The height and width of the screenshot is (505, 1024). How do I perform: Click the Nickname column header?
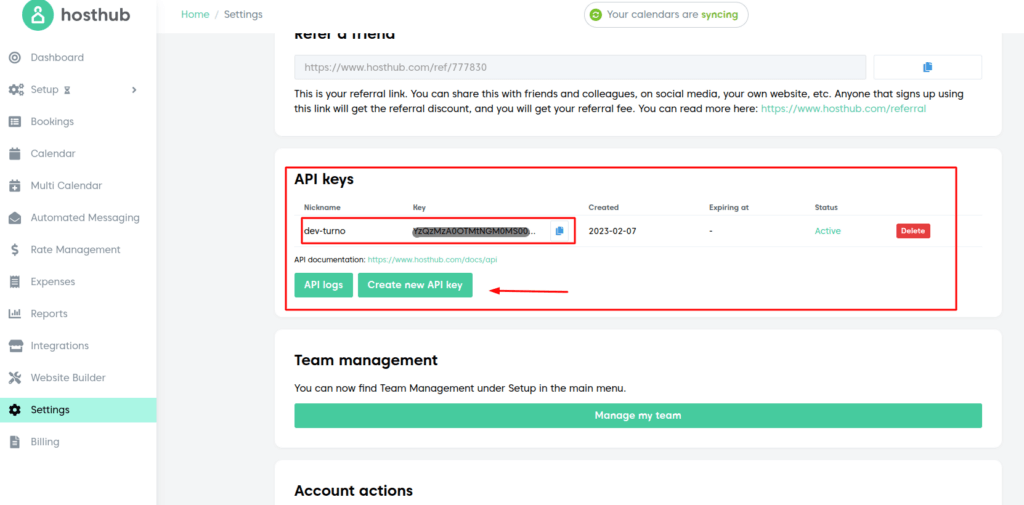click(322, 207)
